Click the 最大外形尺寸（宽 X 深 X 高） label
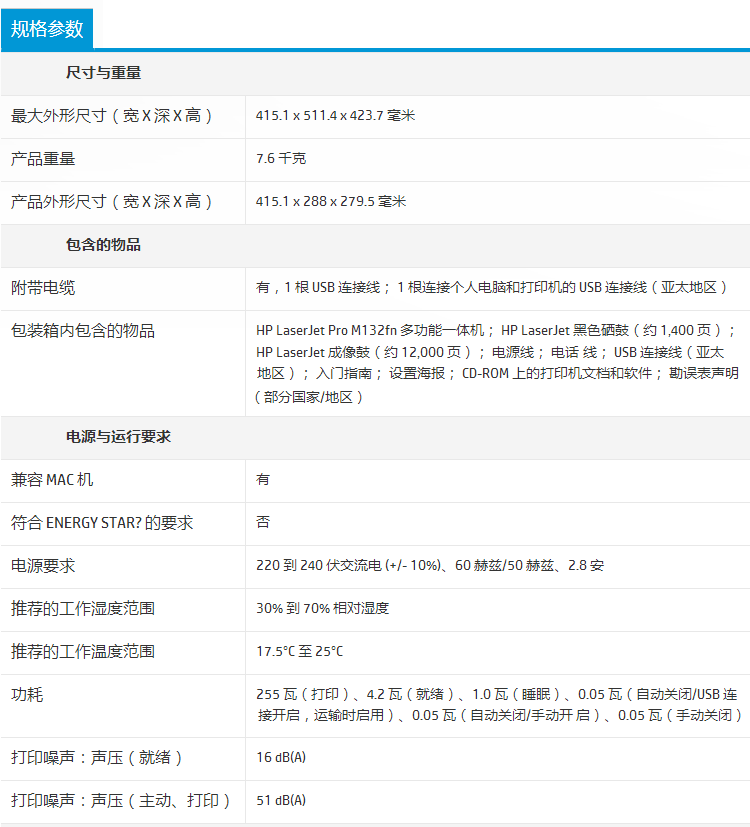 111,116
